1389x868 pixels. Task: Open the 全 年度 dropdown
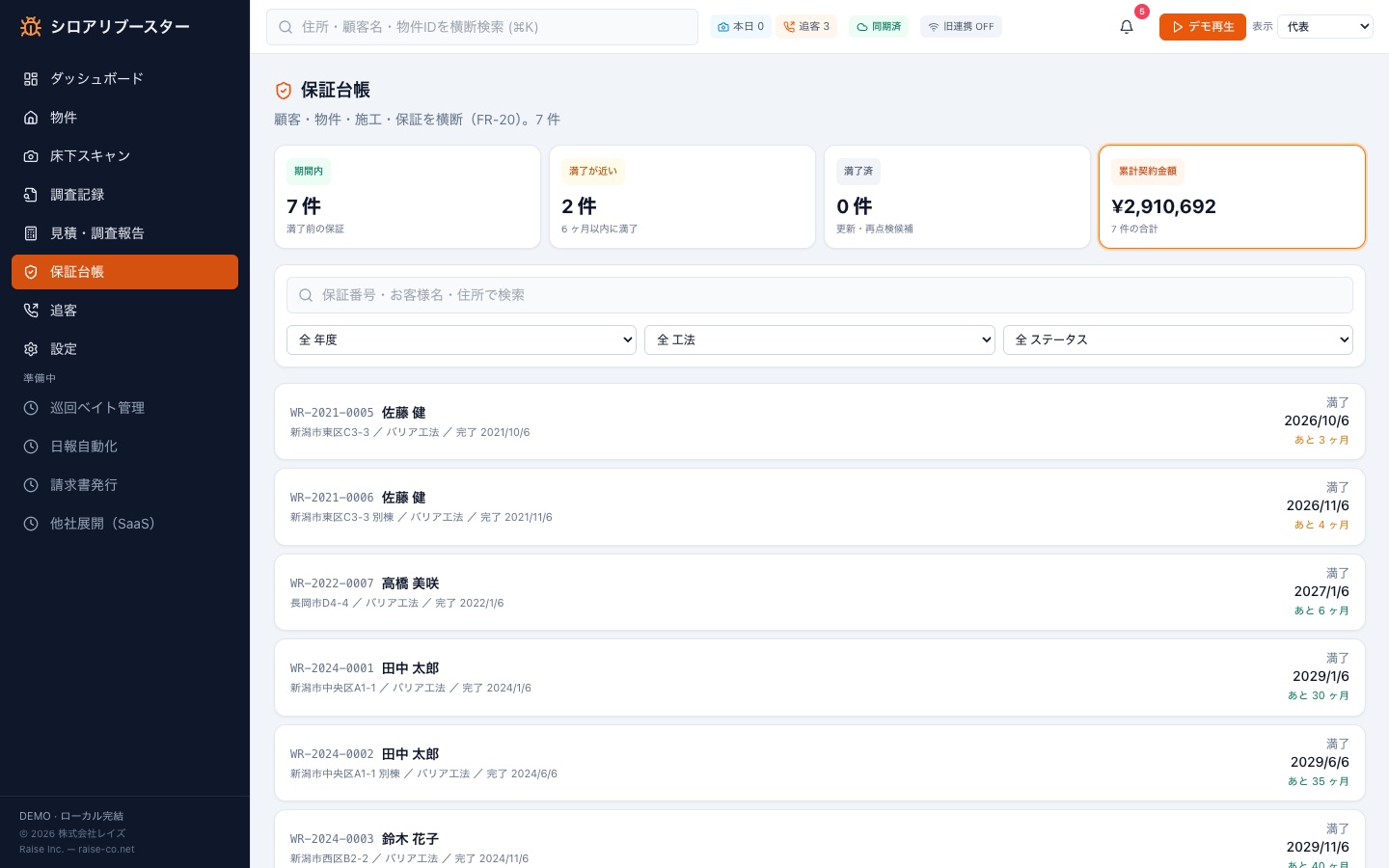461,339
